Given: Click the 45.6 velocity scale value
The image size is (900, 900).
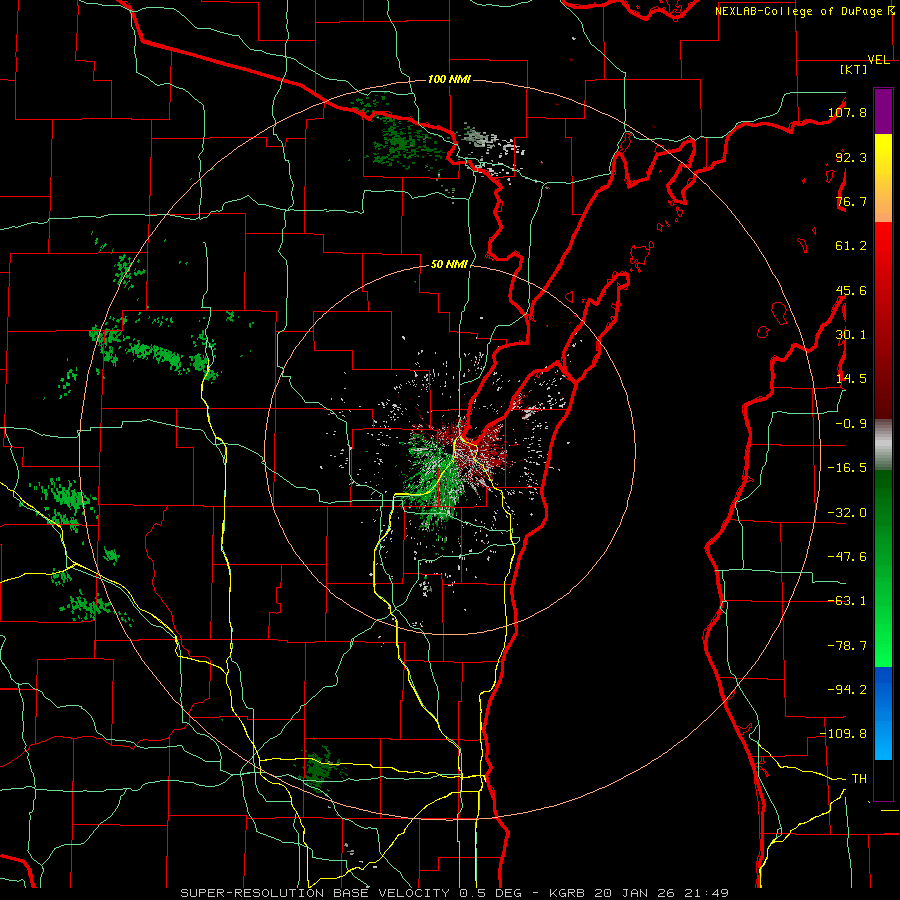Looking at the screenshot, I should point(851,290).
